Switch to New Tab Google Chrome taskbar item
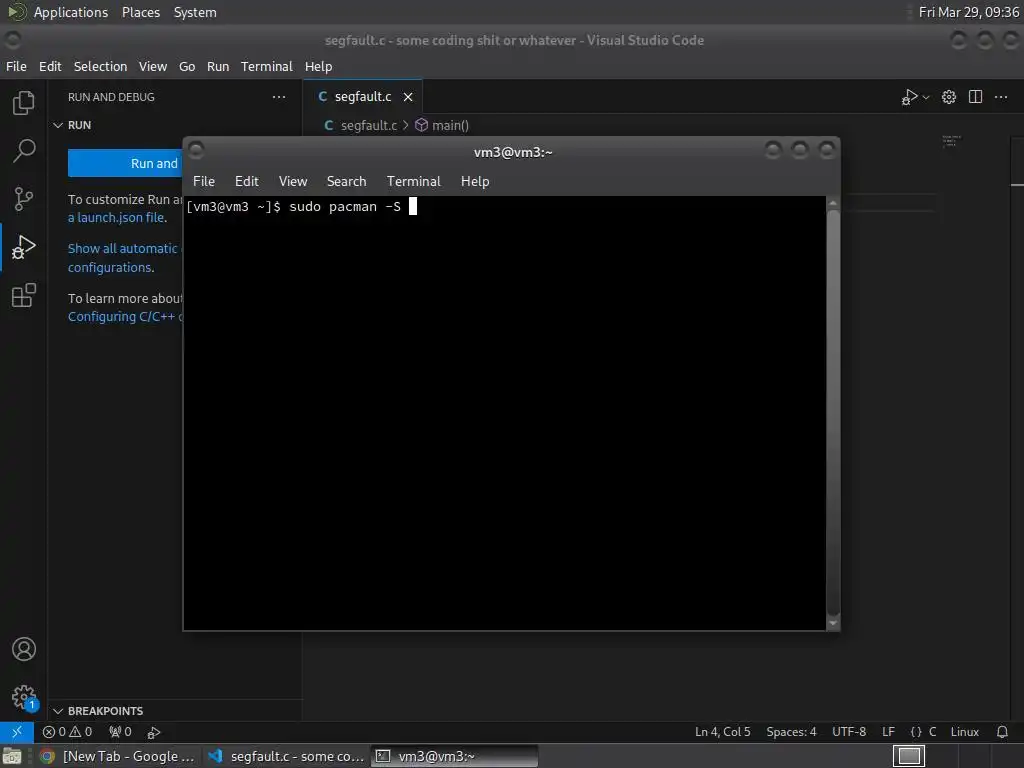 [118, 756]
